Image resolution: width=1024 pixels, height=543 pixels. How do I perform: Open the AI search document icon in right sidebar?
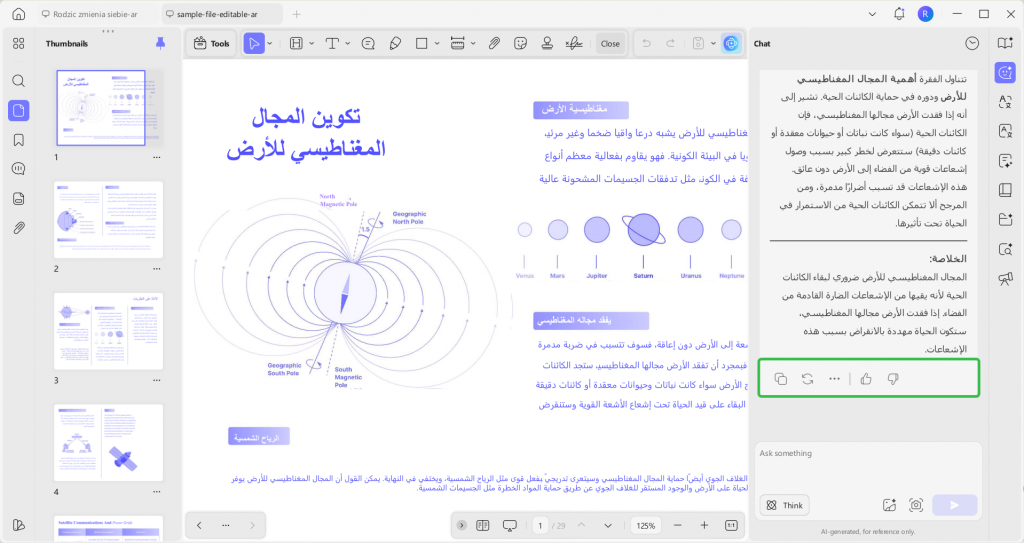(1006, 249)
